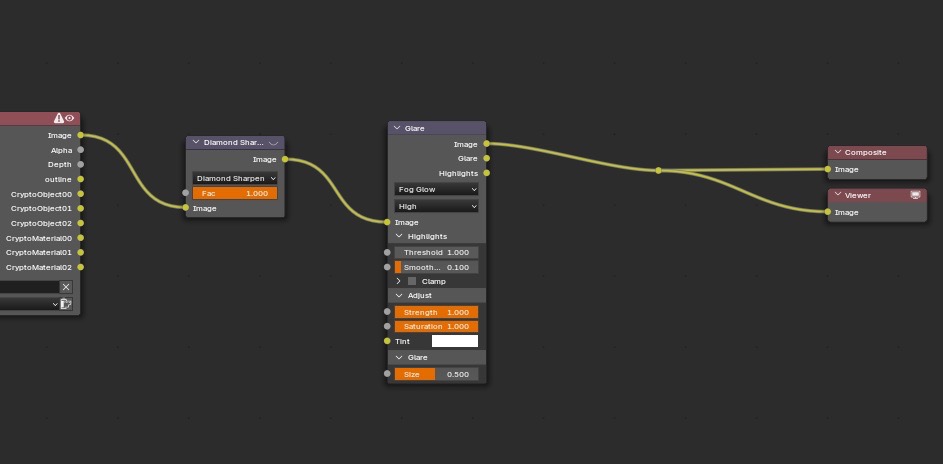This screenshot has width=943, height=464.
Task: Collapse the Diamond Sharpen node header chevron
Action: point(195,142)
